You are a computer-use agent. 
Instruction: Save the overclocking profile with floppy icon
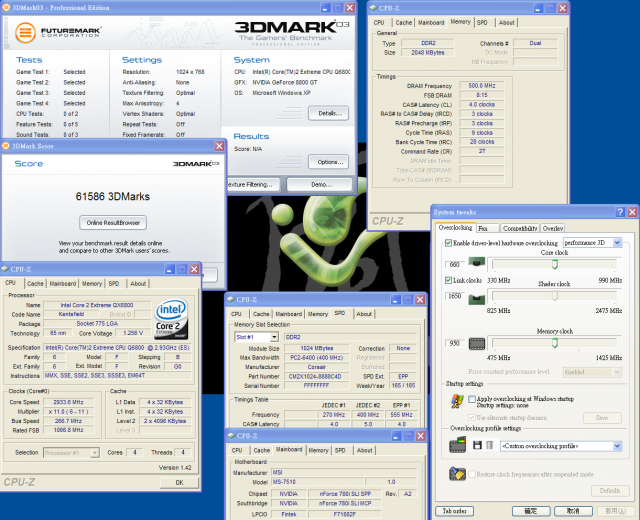pos(477,445)
